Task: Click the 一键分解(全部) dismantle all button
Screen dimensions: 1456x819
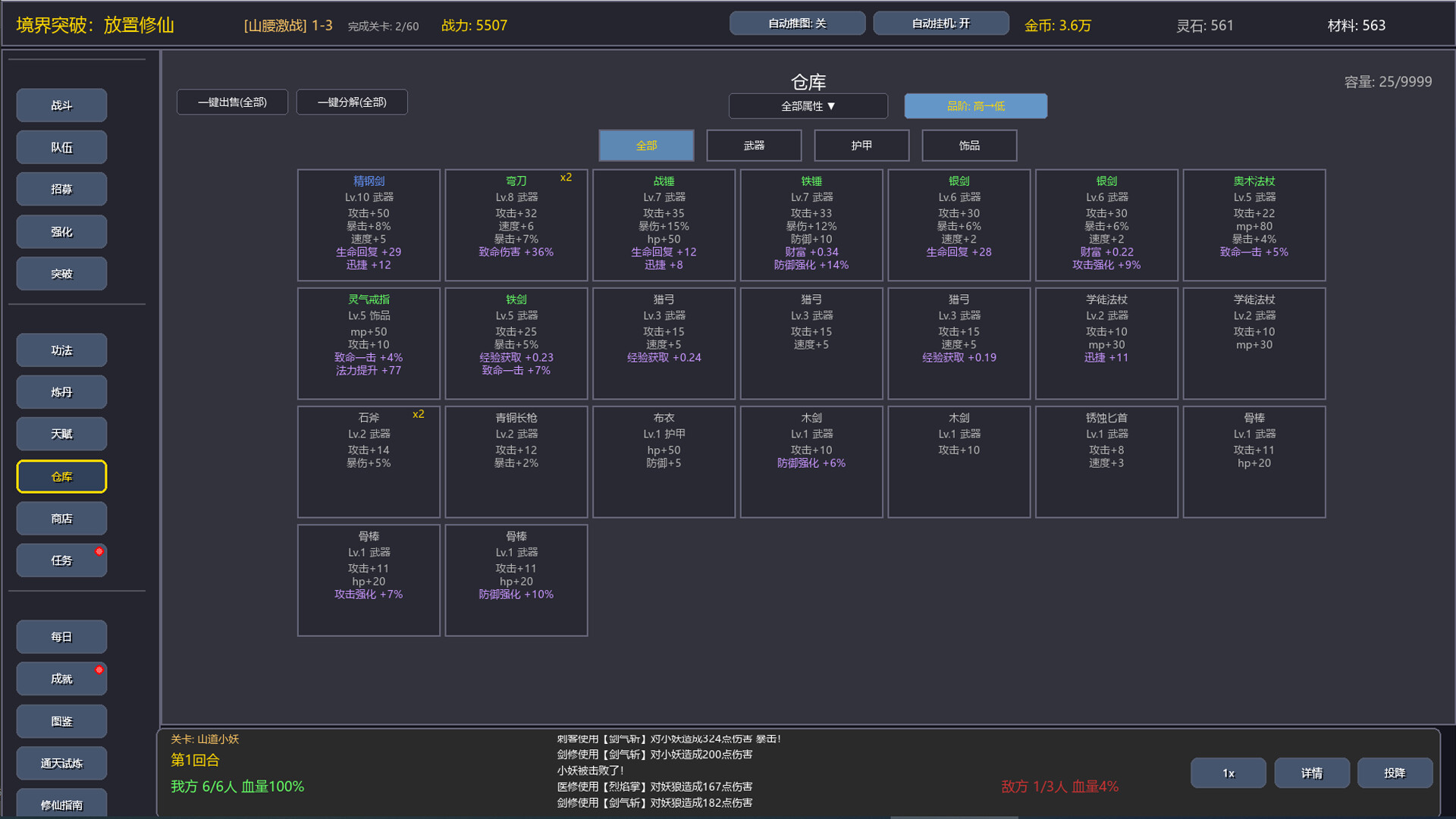Action: coord(353,102)
